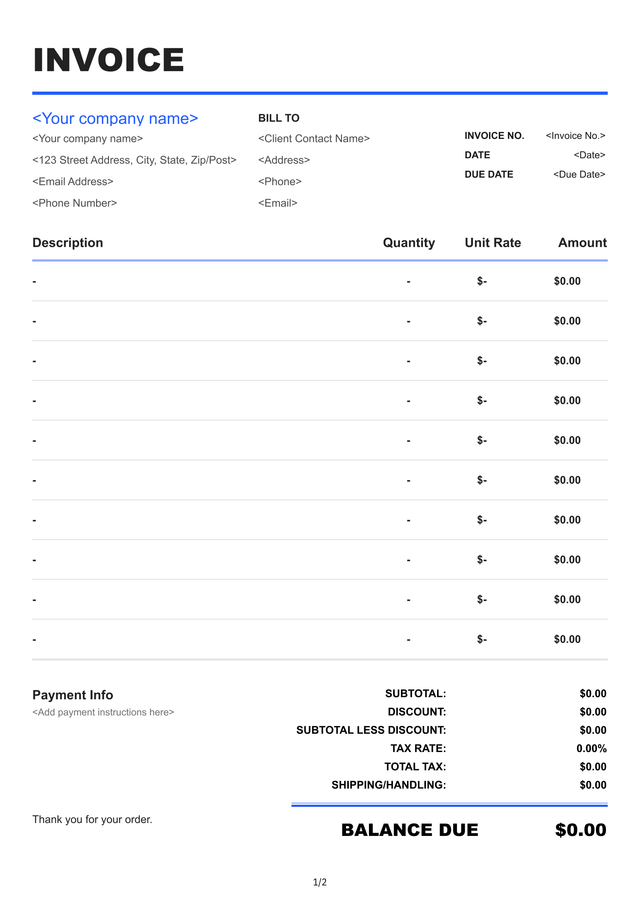Screen dimensions: 640x906
Task: Click the <Address> field under BILL TO
Action: pyautogui.click(x=284, y=160)
